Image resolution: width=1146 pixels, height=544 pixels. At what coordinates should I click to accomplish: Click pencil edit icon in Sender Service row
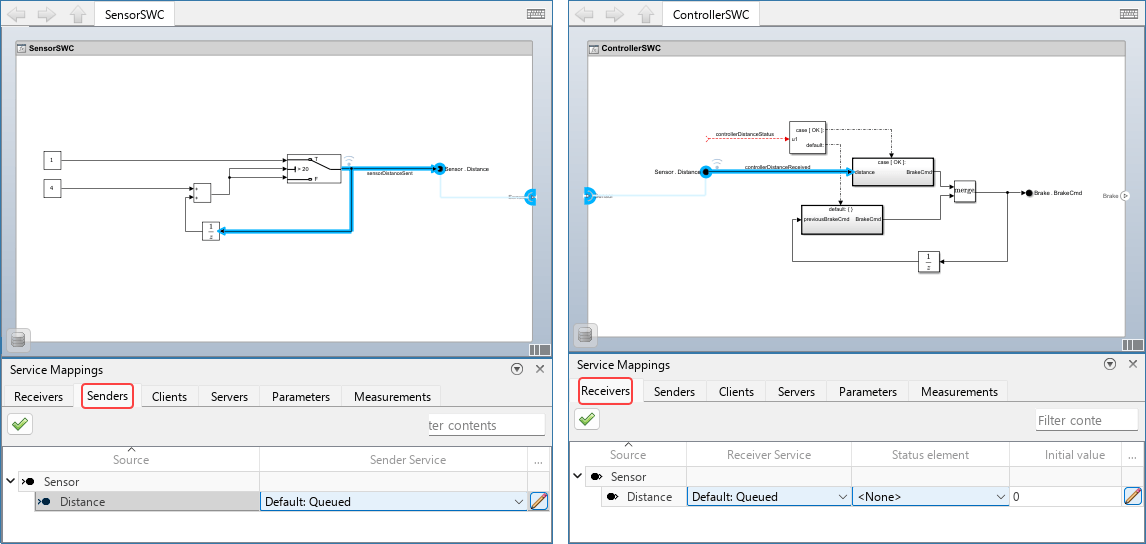539,501
